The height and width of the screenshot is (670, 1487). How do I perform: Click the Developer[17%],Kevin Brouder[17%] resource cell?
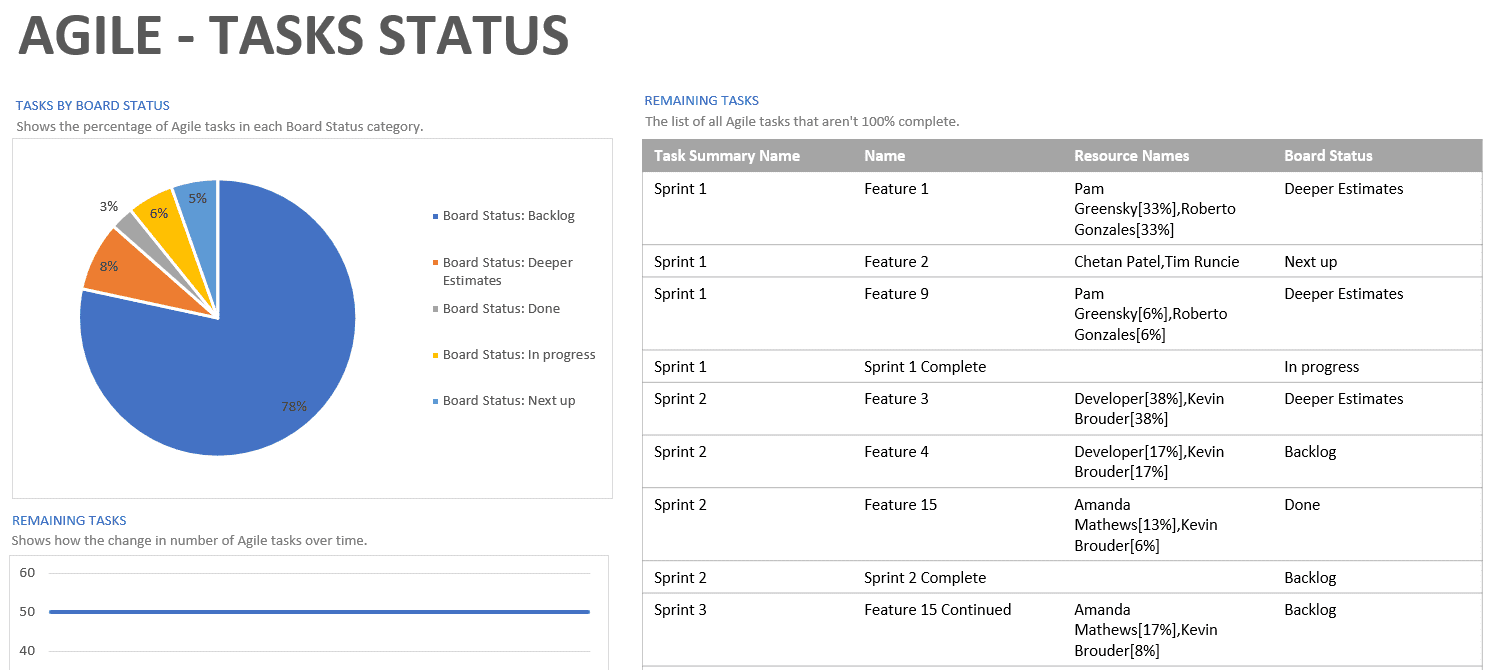1149,461
